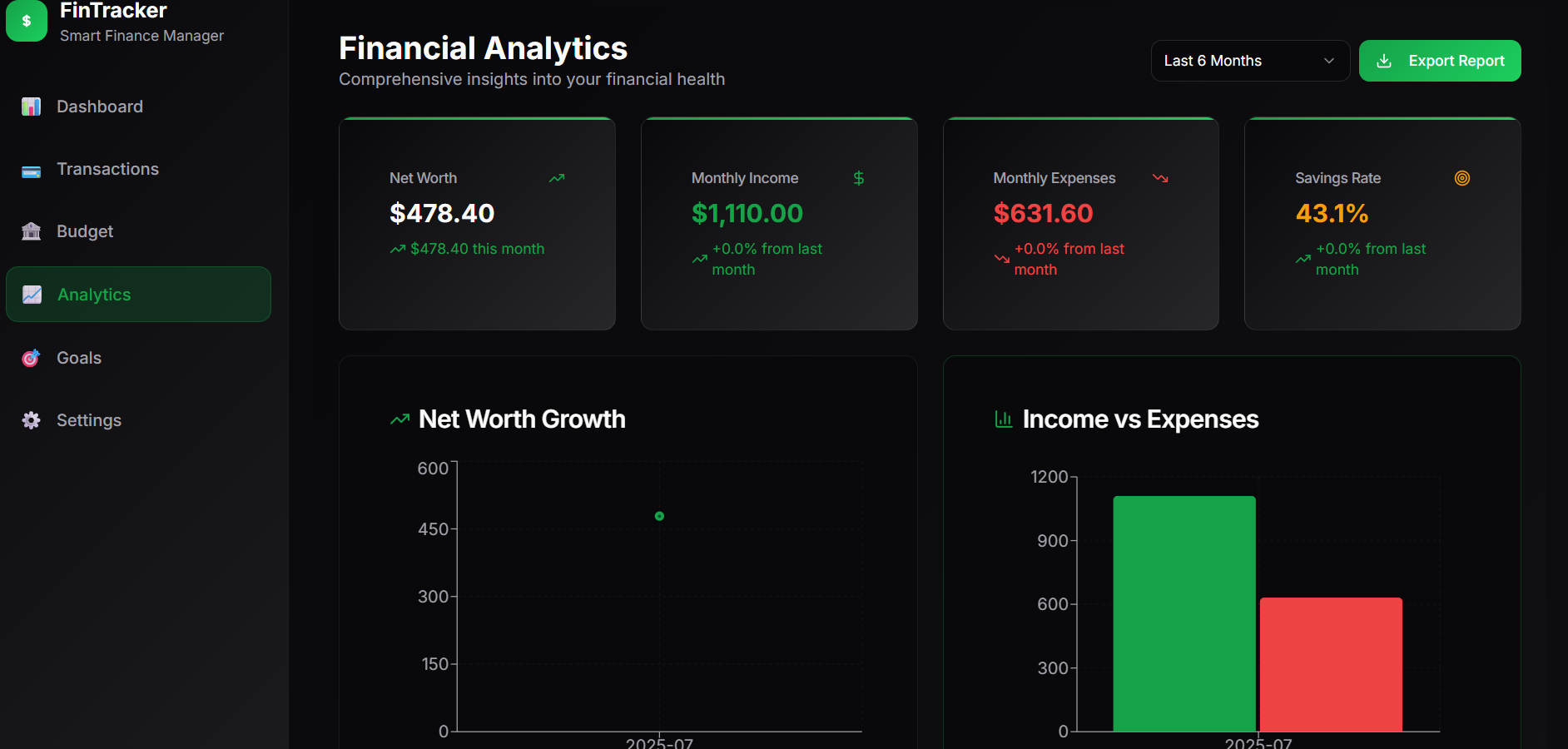Screen dimensions: 1568x749
Task: Click the Transactions card icon
Action: (31, 169)
